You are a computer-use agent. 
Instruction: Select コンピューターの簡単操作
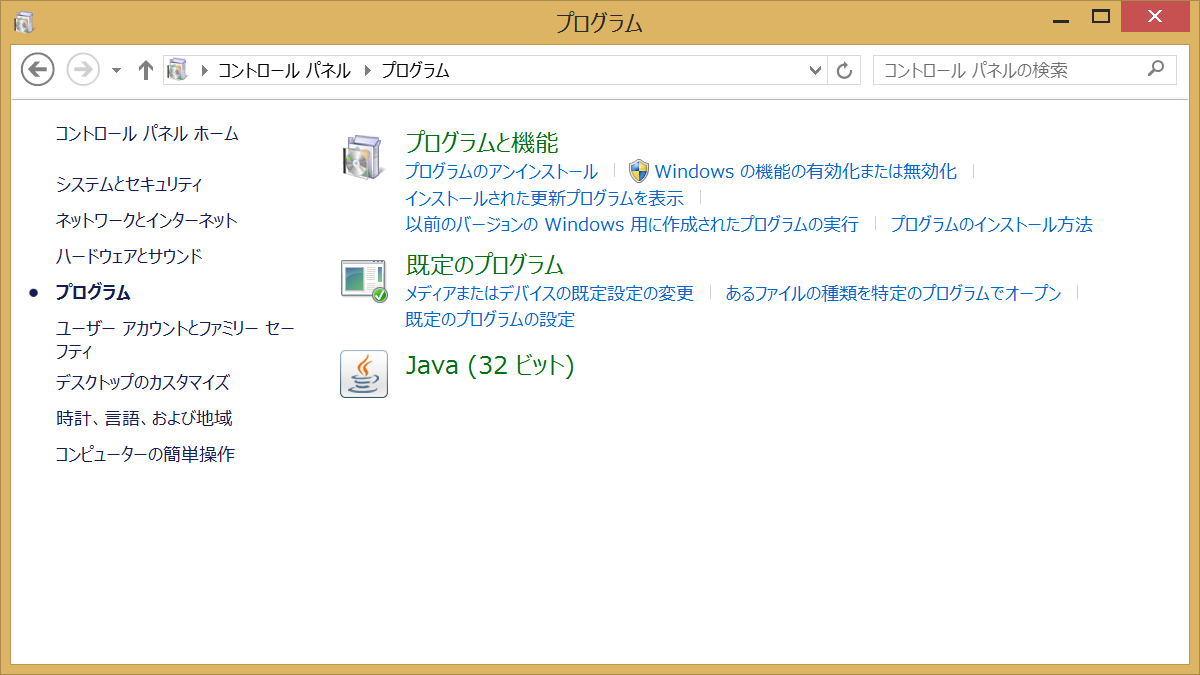point(145,454)
